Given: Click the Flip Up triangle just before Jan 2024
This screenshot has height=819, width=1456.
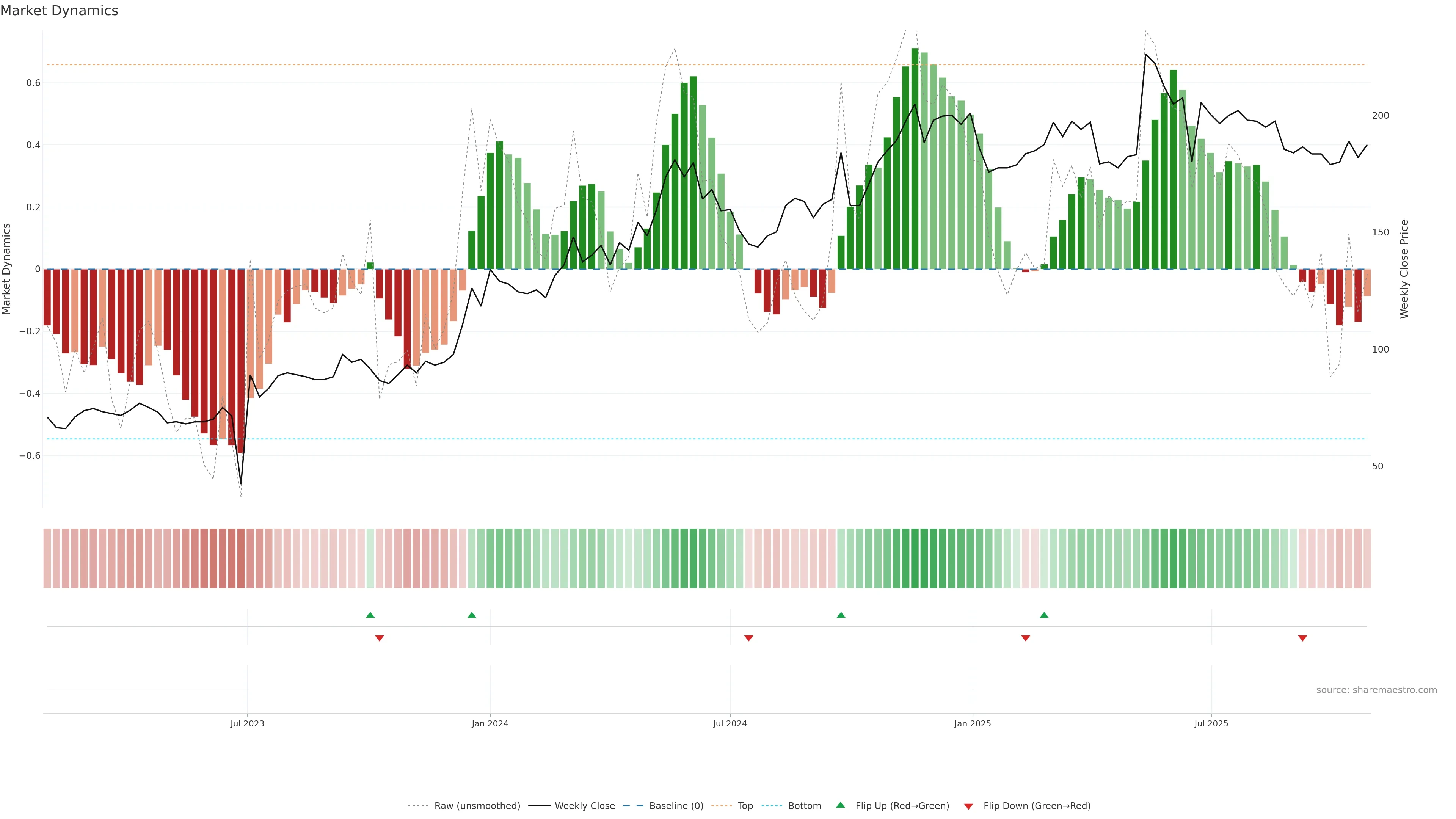Looking at the screenshot, I should point(472,615).
